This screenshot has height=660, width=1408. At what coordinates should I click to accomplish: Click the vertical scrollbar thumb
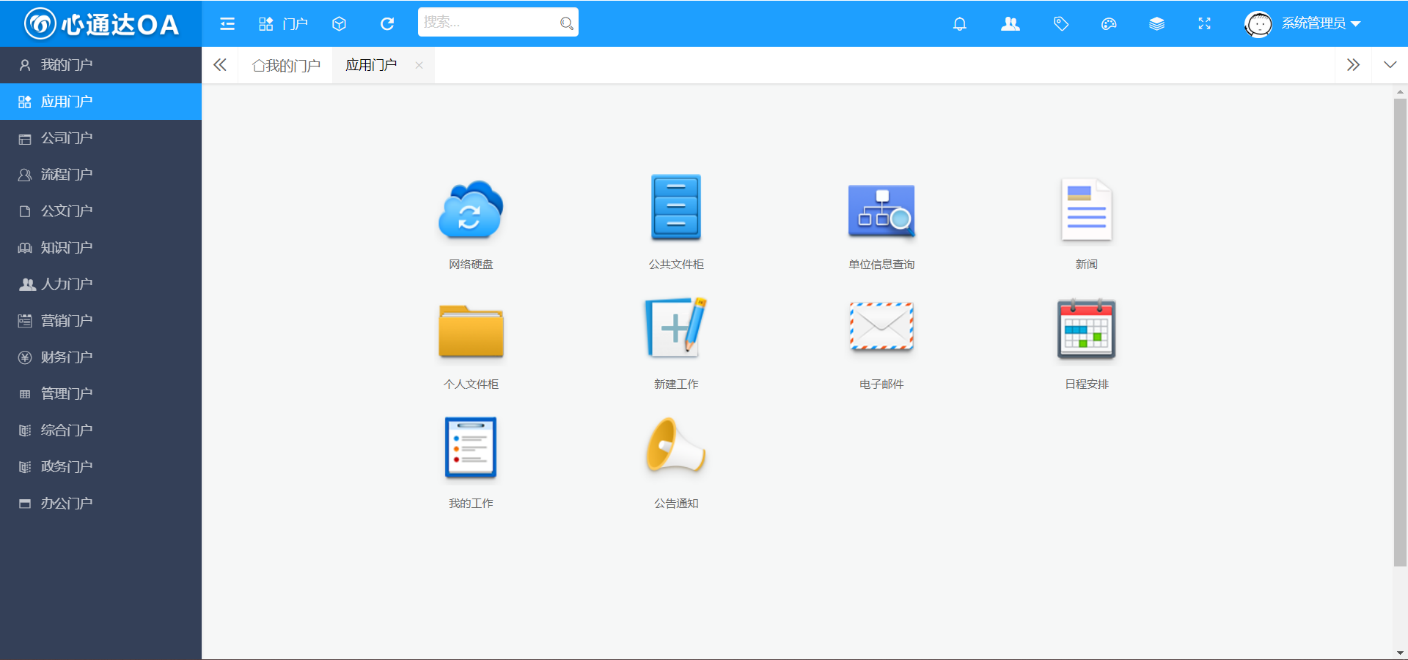[1400, 333]
